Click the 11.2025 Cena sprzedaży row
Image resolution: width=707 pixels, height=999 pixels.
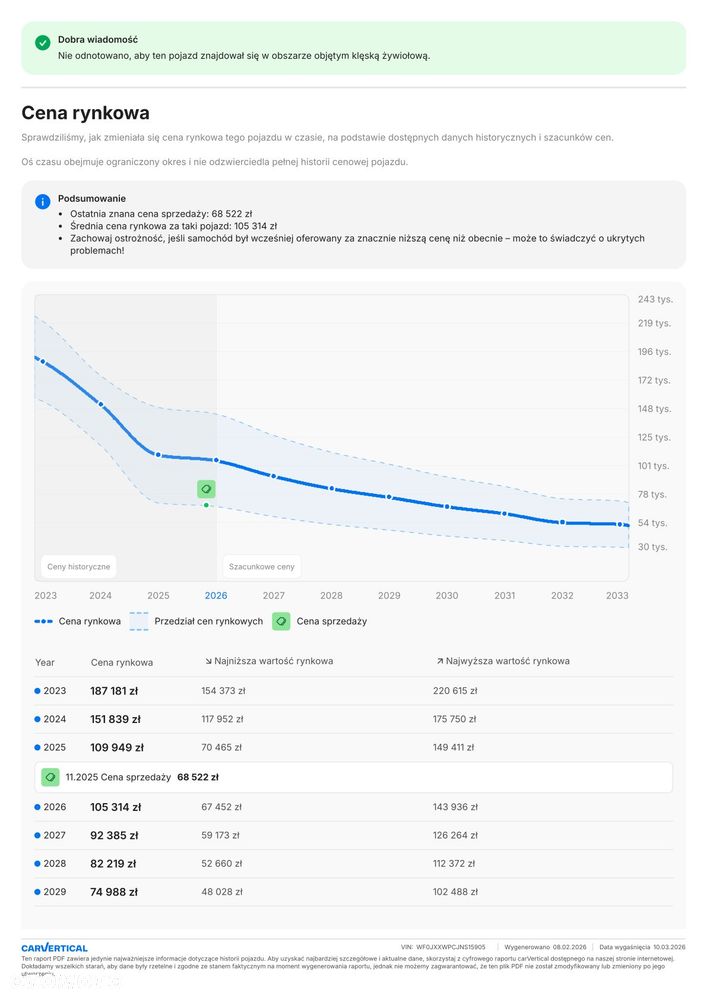point(354,777)
